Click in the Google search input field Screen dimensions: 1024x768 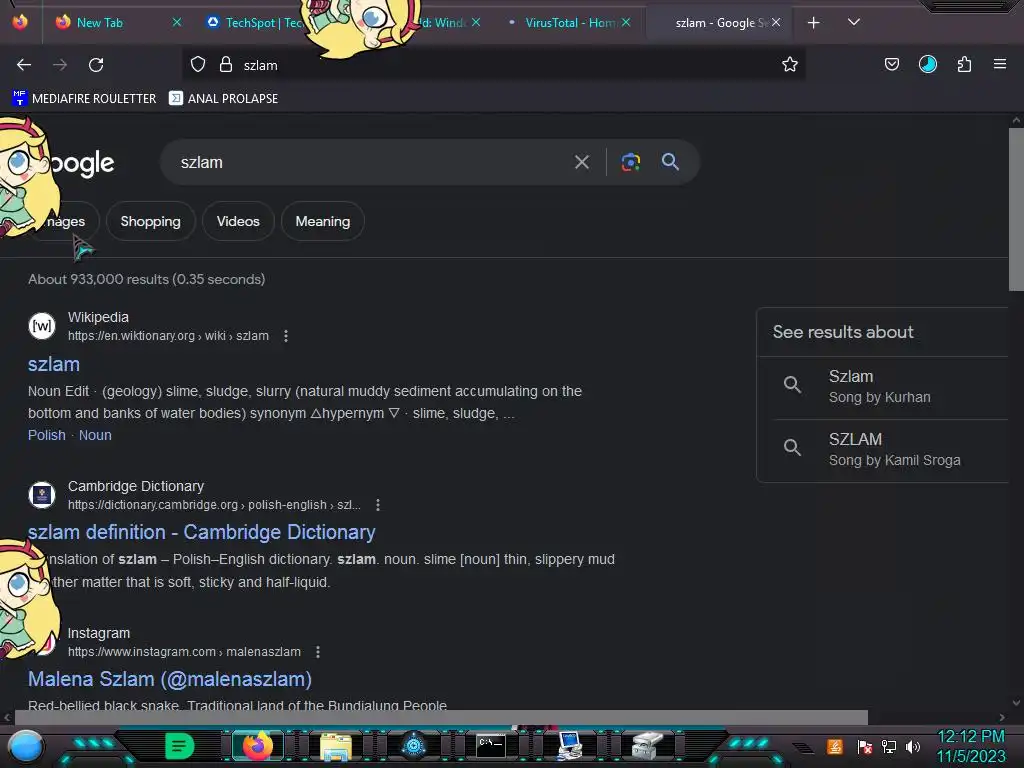pyautogui.click(x=372, y=162)
